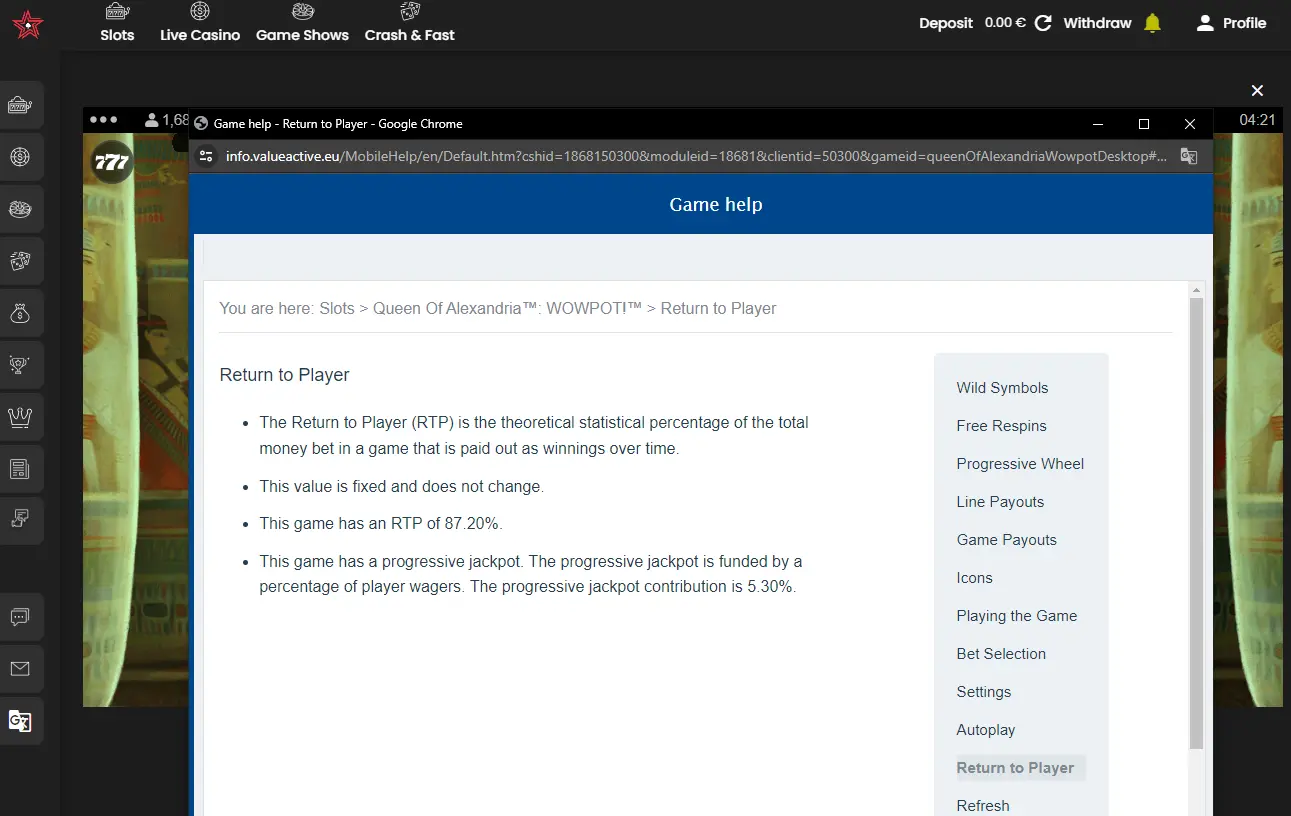Close the game overlay with the X

point(1258,91)
